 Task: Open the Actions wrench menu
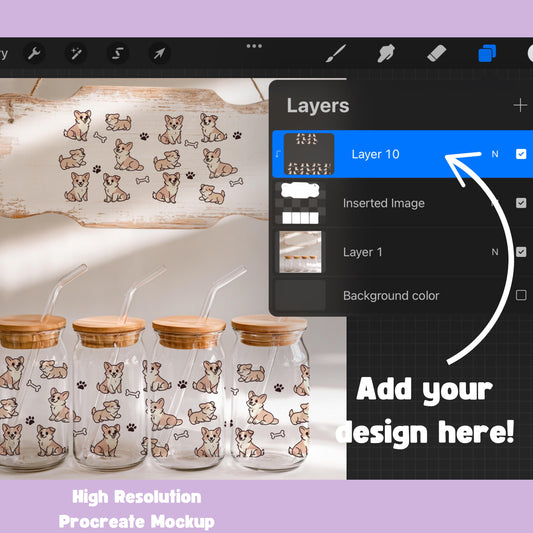[x=34, y=53]
